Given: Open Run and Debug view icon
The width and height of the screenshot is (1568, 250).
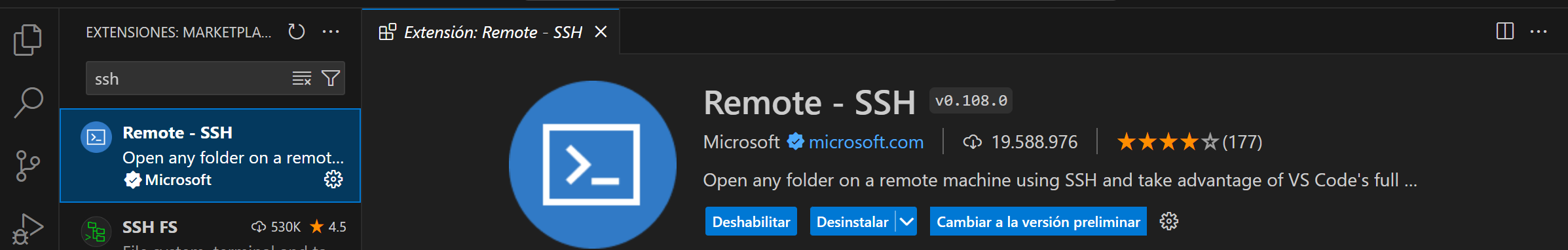Looking at the screenshot, I should coord(28,229).
